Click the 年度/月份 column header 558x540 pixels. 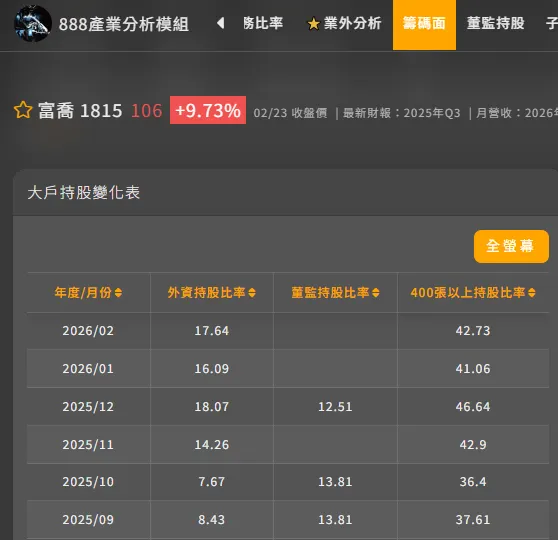tap(83, 293)
